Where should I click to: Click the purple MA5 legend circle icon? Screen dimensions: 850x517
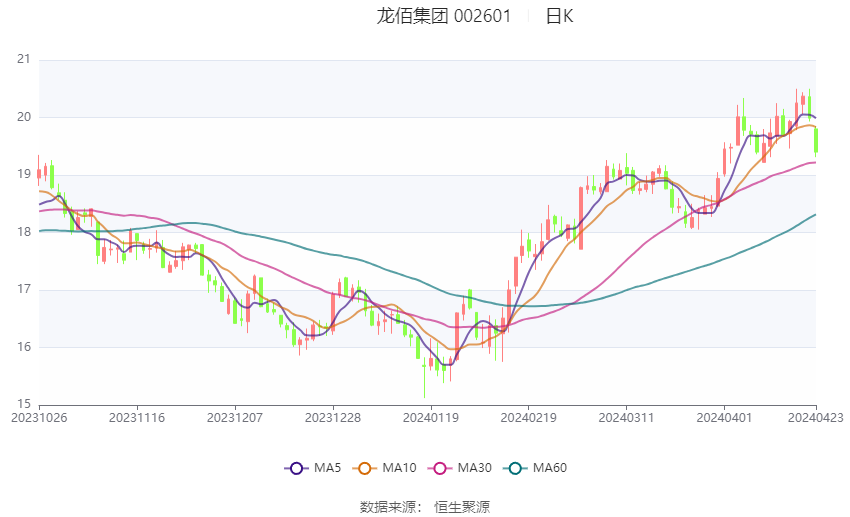click(x=296, y=468)
